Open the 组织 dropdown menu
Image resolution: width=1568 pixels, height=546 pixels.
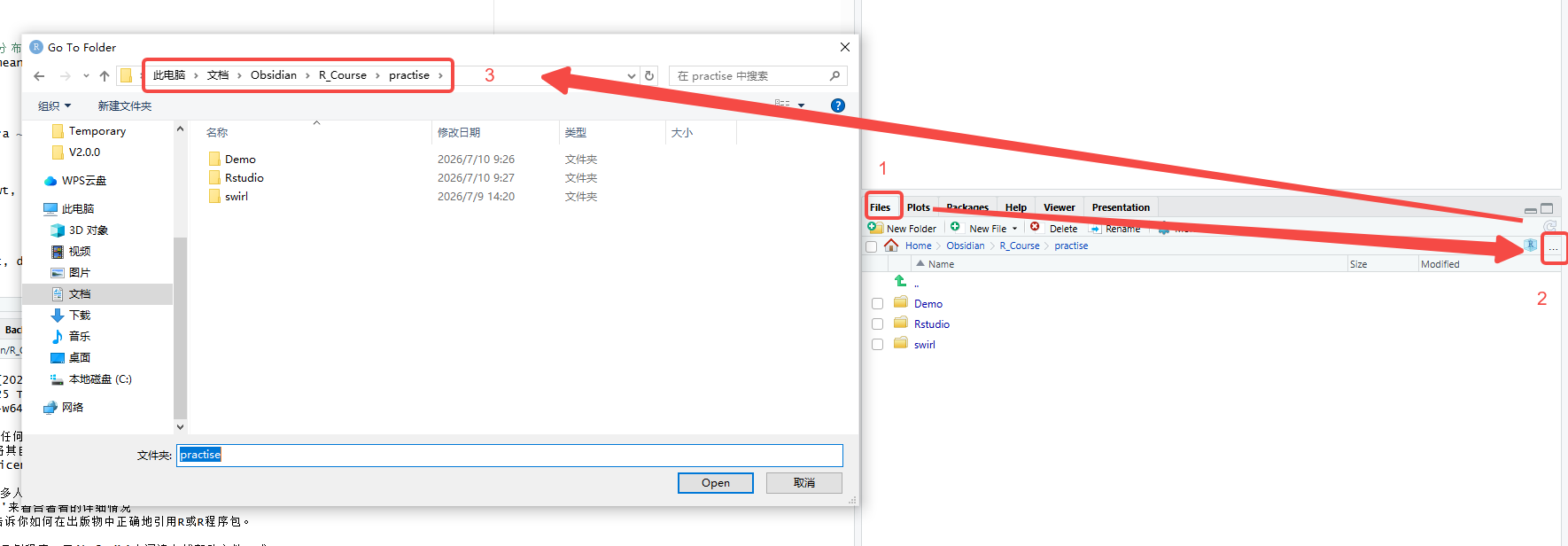(54, 105)
